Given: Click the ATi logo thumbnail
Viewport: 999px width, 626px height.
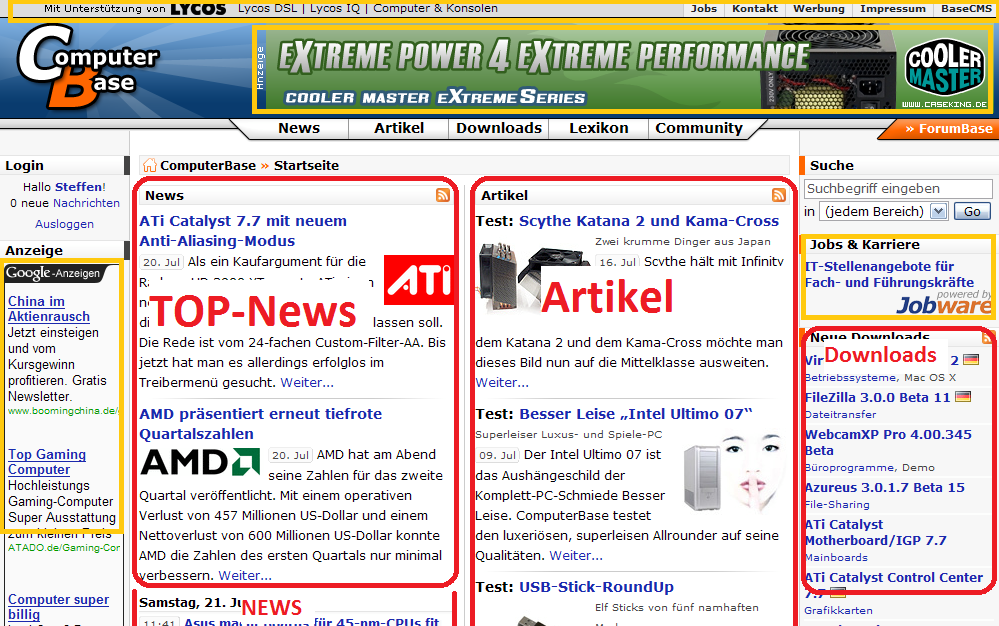Looking at the screenshot, I should tap(419, 280).
